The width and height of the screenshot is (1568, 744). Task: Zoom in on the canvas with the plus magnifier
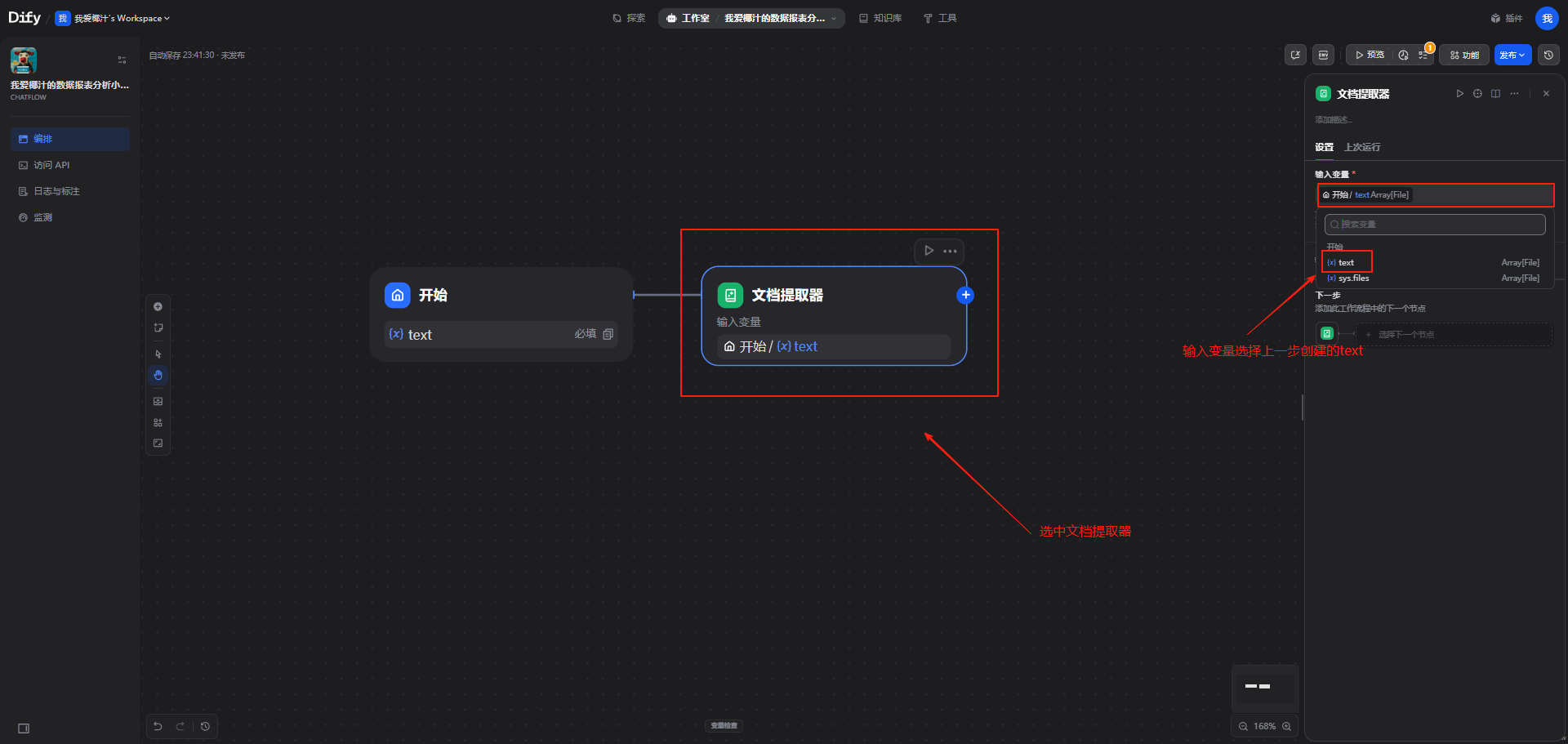1286,726
